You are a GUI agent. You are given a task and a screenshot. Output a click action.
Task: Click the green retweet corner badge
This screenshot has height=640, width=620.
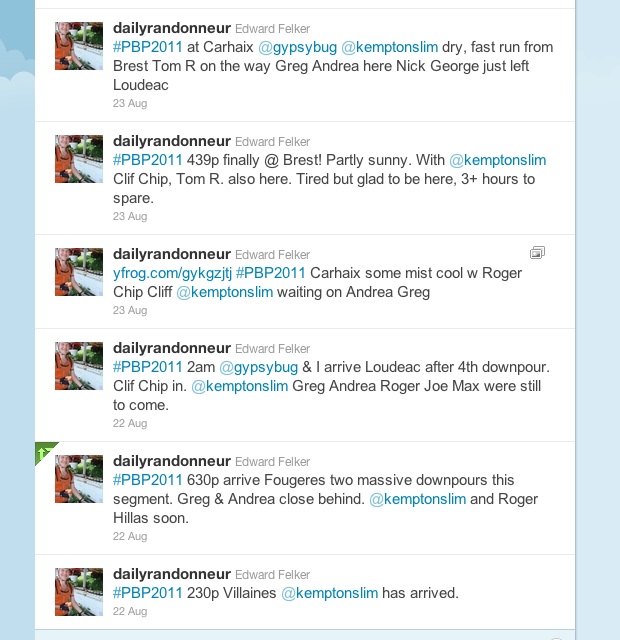point(44,451)
